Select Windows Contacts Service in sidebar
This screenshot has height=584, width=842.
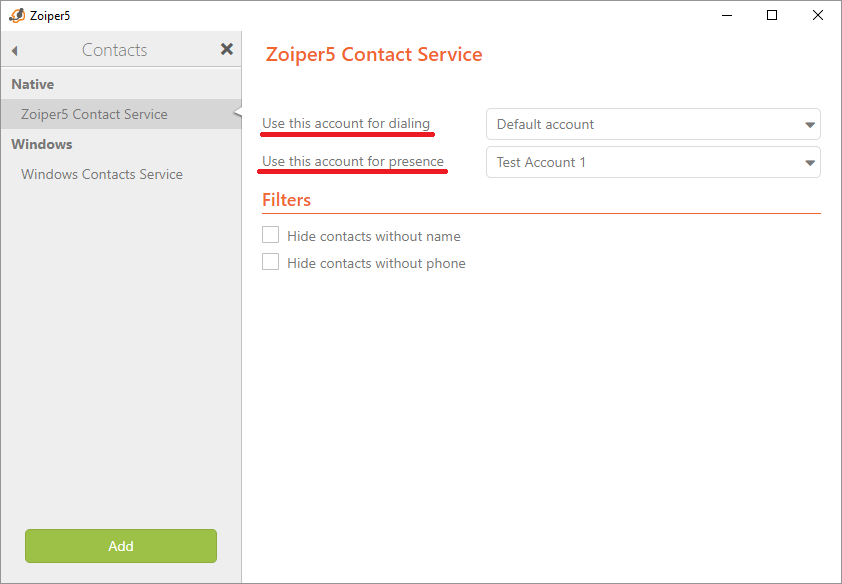point(102,174)
